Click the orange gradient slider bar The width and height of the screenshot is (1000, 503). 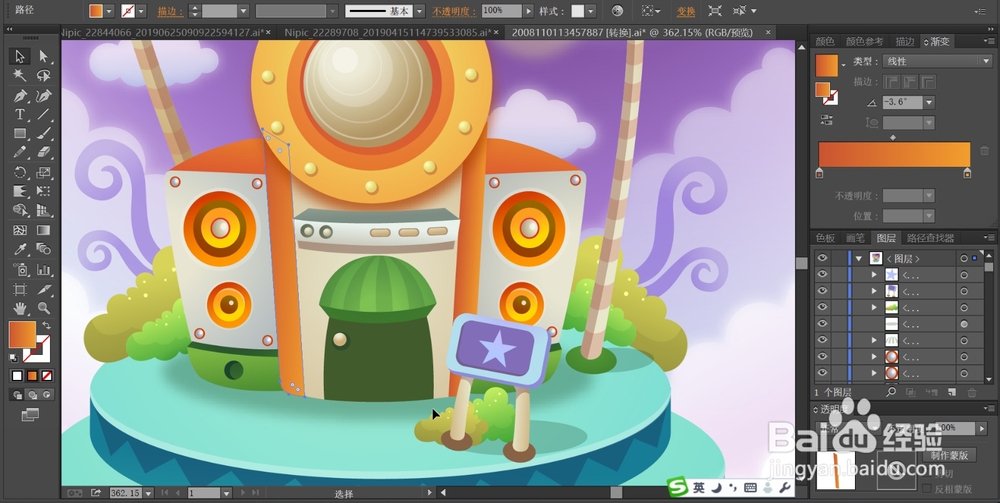coord(893,154)
